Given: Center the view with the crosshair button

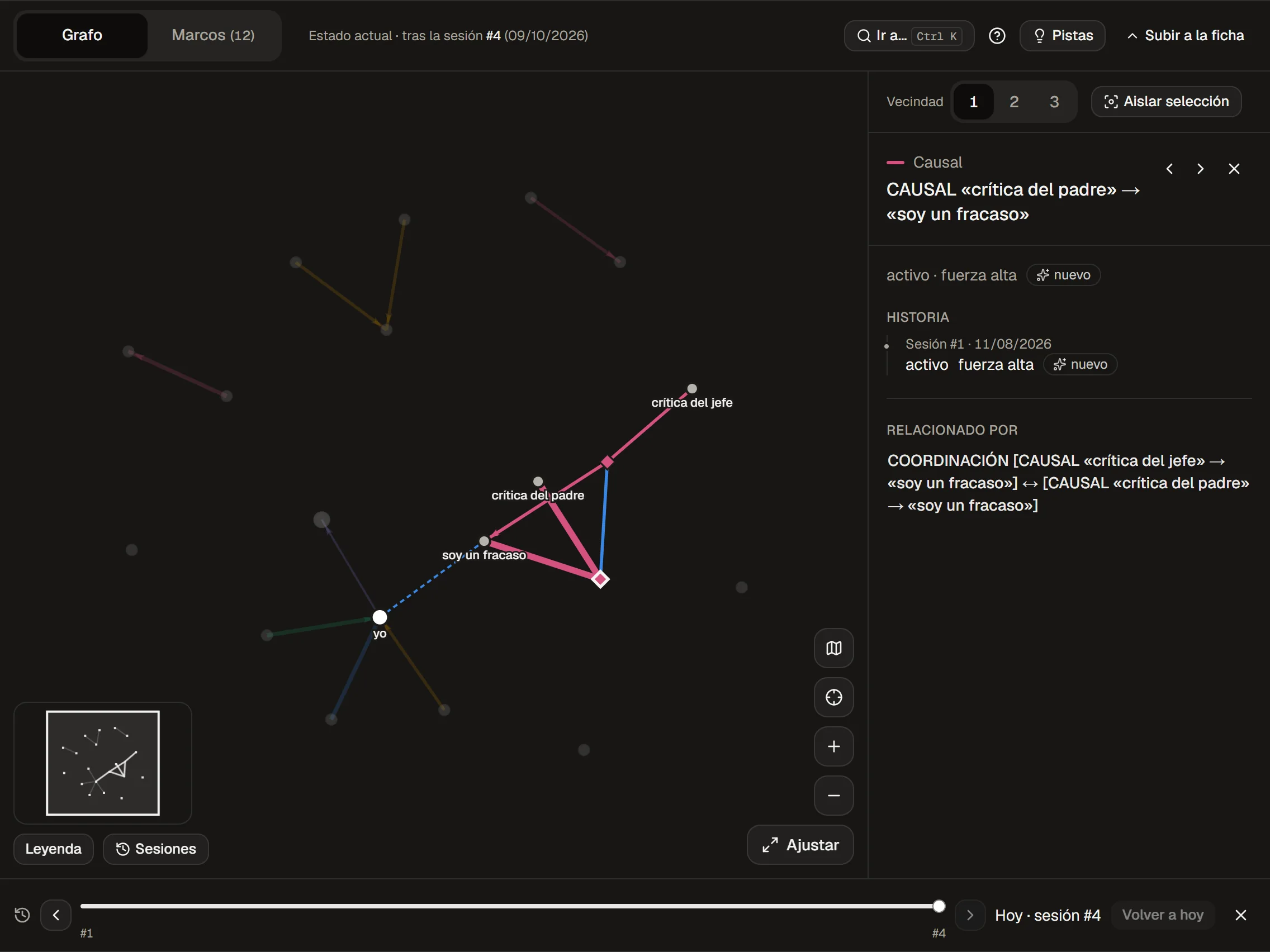Looking at the screenshot, I should 833,697.
